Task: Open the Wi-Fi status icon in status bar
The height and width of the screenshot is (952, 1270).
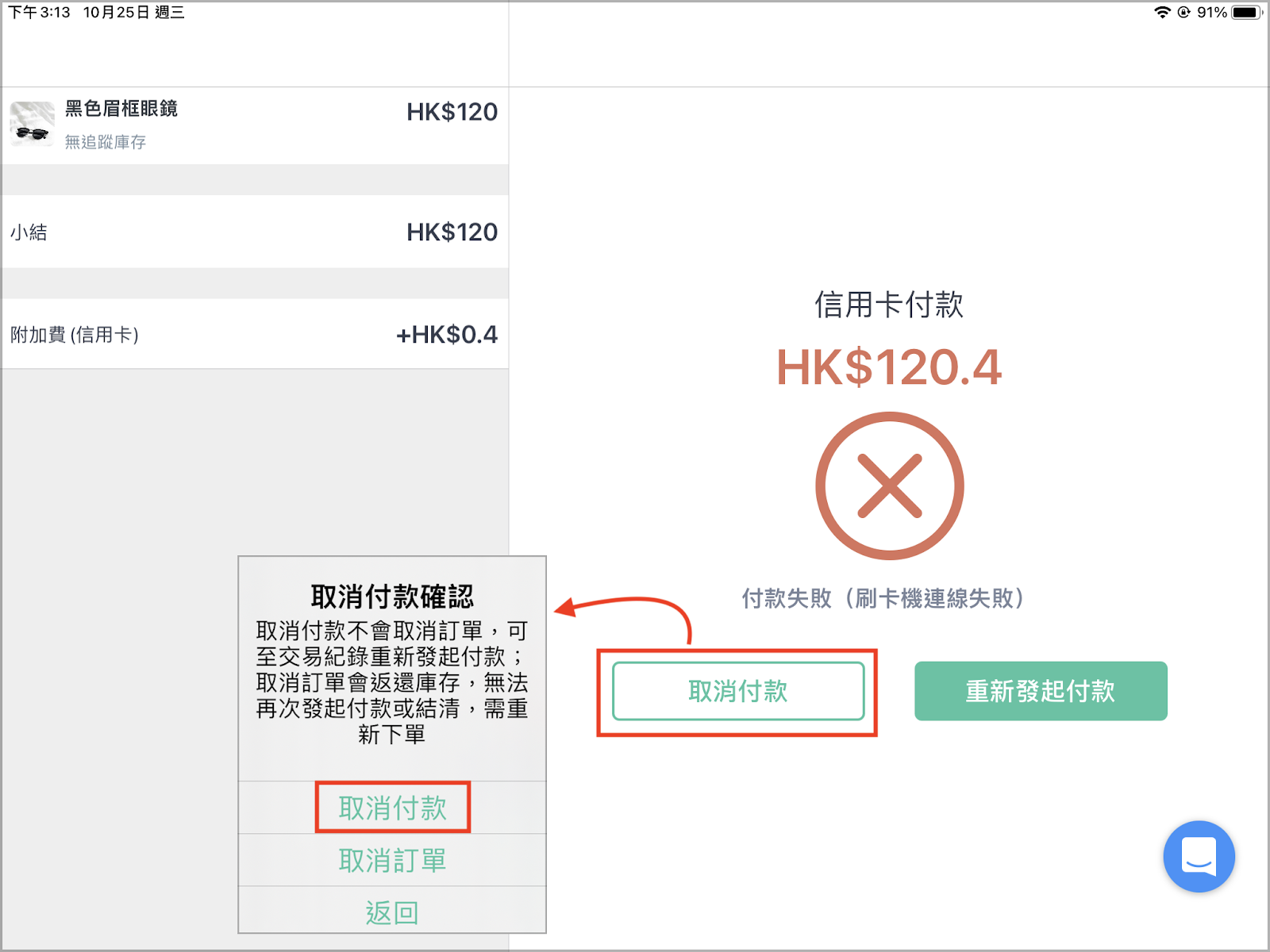Action: (x=1162, y=12)
